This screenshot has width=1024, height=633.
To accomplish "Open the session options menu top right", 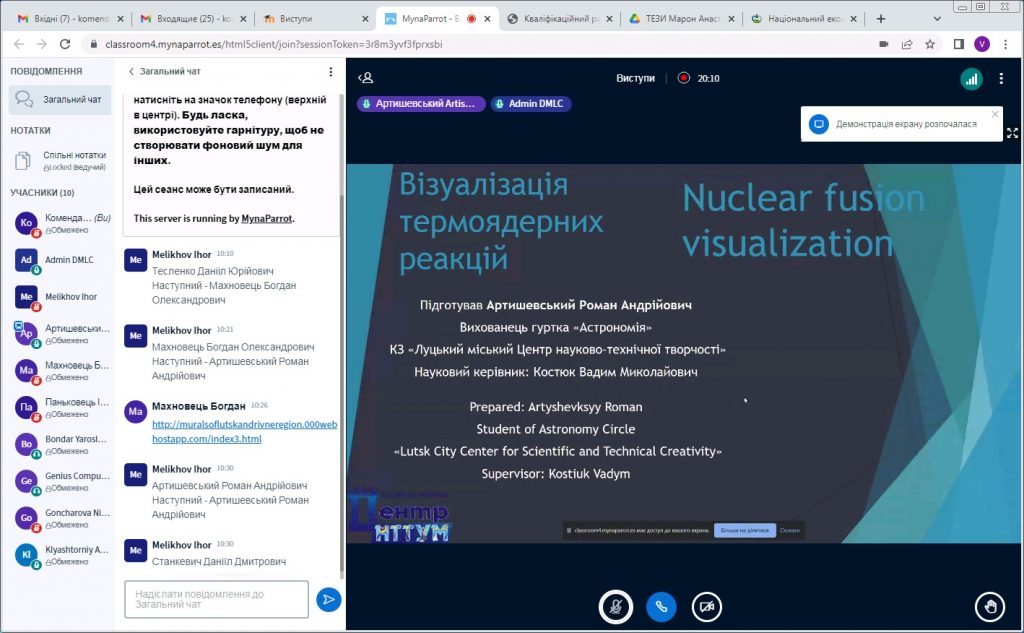I will pos(1001,79).
